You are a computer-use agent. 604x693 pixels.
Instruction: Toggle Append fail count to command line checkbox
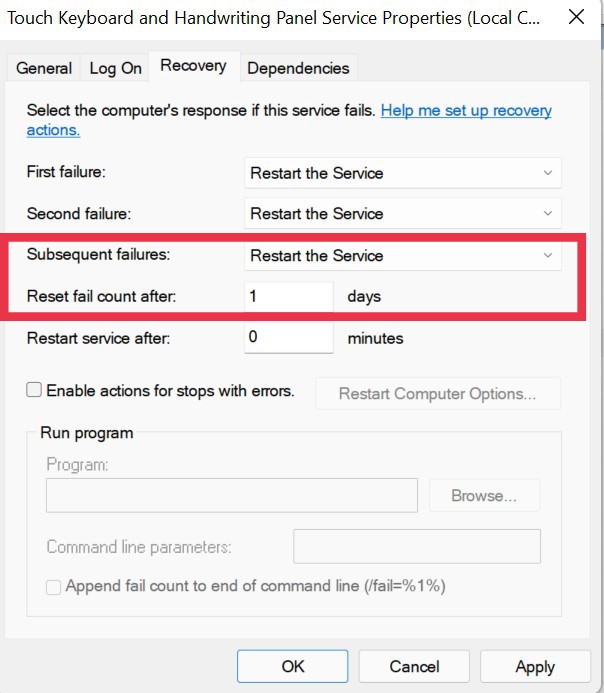pyautogui.click(x=54, y=587)
